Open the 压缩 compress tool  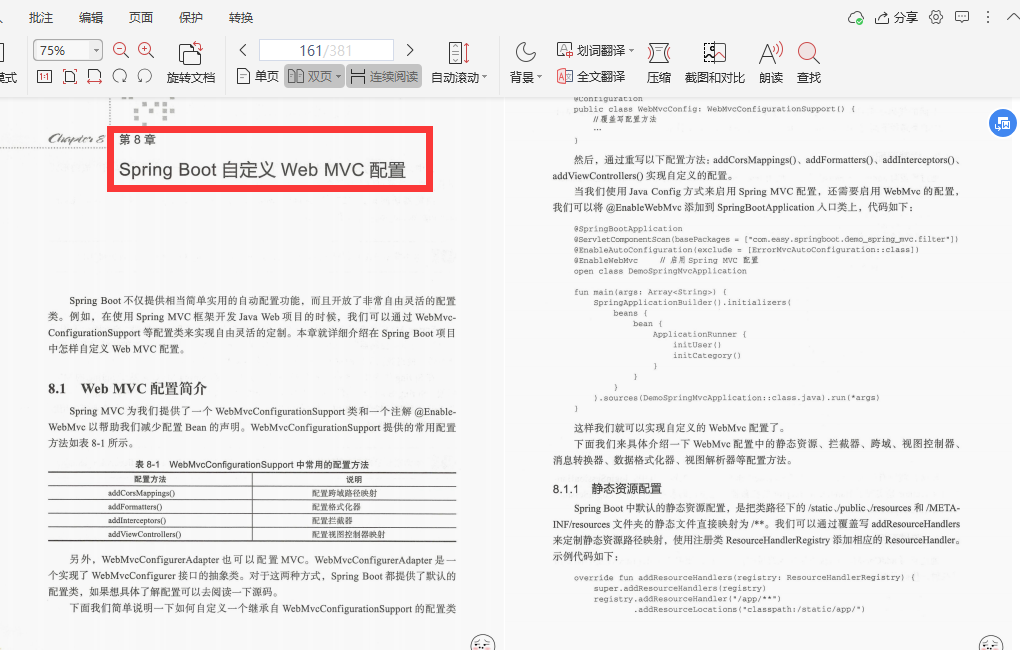pos(659,63)
